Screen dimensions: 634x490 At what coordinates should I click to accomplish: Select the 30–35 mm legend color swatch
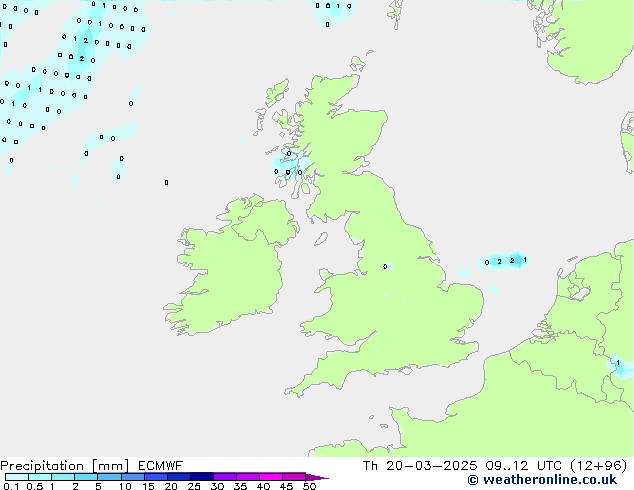(x=224, y=477)
